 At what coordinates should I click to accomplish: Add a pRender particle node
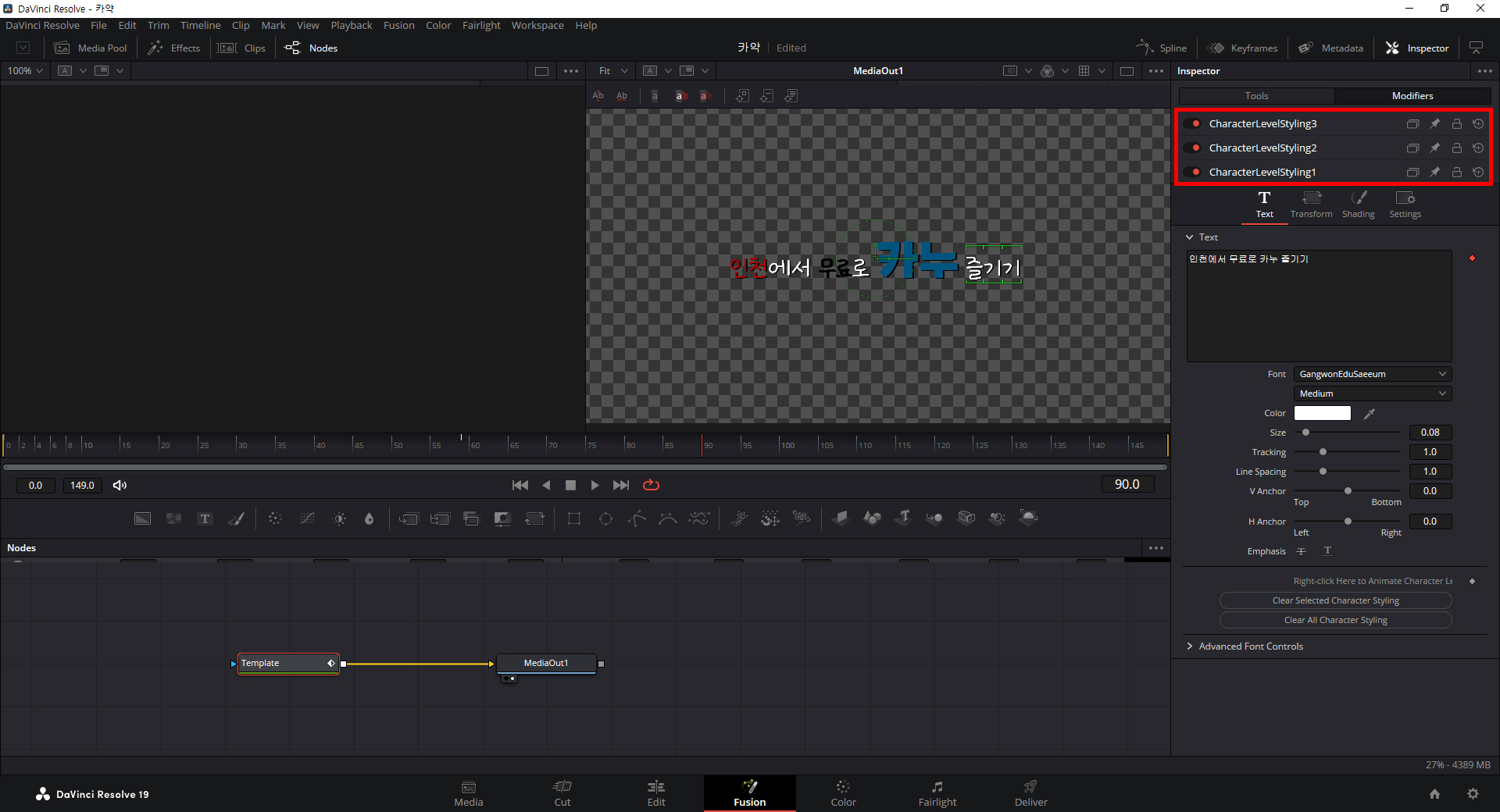(x=802, y=518)
